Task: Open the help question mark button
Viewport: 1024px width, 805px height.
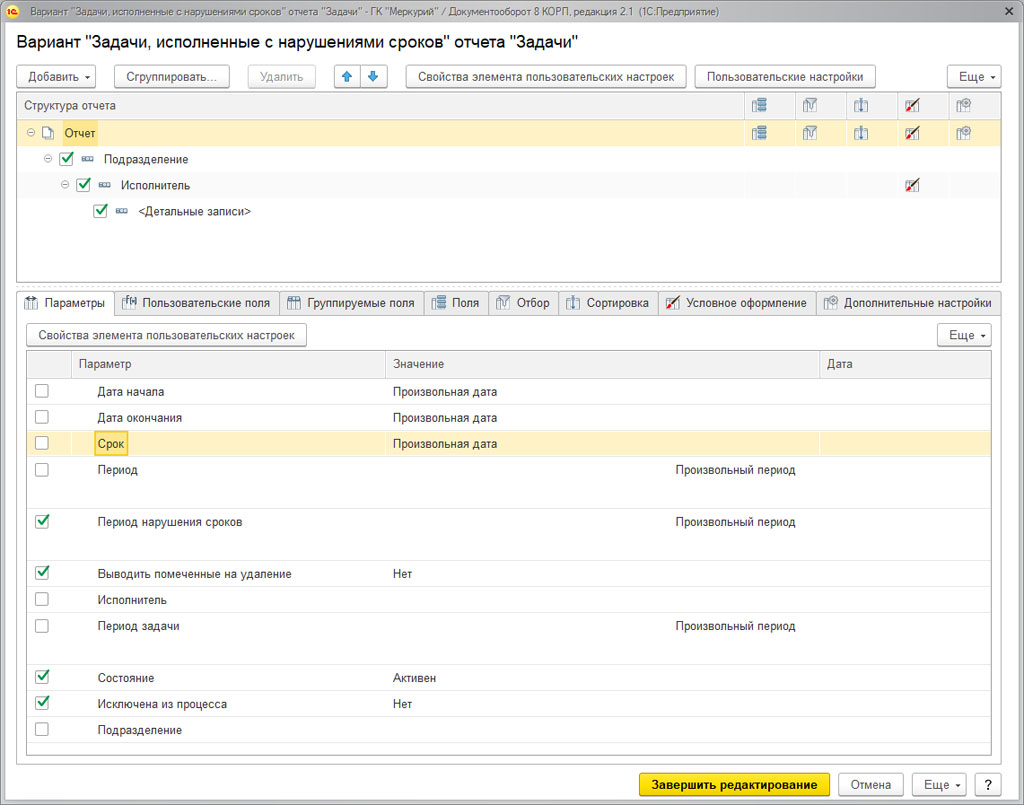Action: point(987,785)
